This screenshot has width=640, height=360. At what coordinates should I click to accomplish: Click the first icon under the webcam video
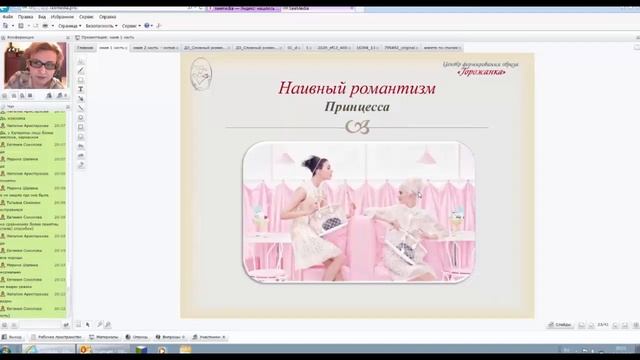(4, 96)
